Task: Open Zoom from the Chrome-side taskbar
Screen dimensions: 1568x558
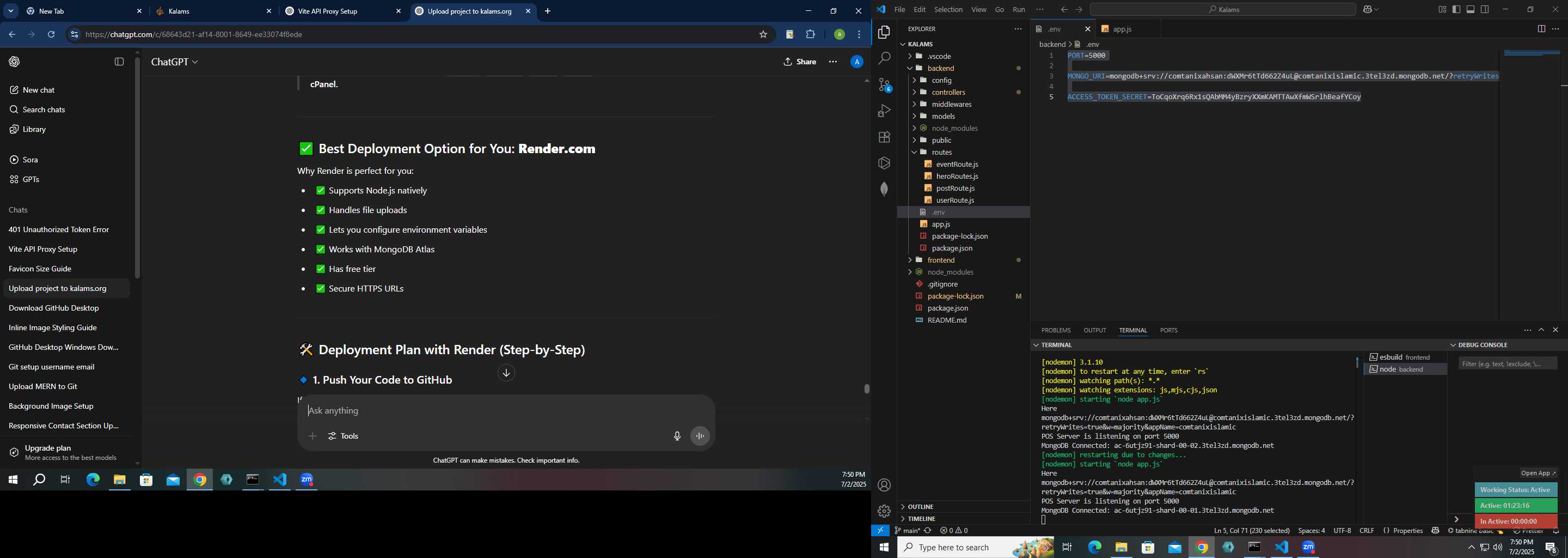Action: coord(306,480)
